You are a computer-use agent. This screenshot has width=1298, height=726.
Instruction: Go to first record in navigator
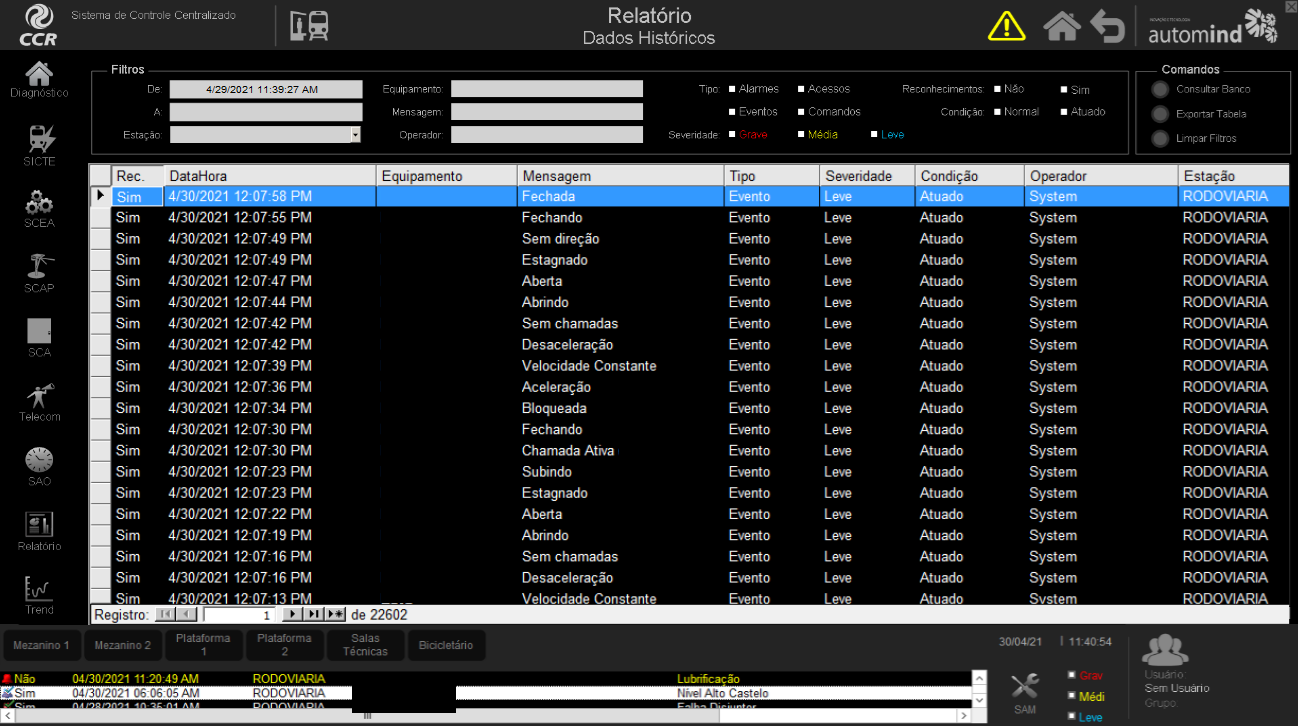[166, 615]
